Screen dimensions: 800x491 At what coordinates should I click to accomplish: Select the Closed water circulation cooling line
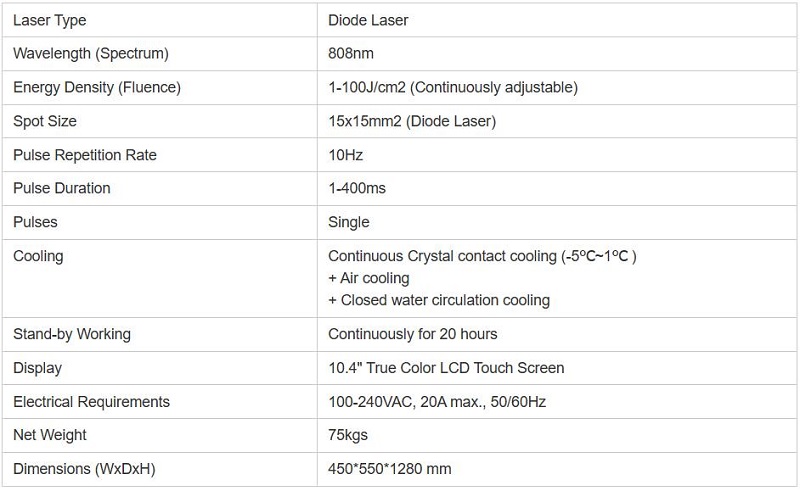point(439,300)
